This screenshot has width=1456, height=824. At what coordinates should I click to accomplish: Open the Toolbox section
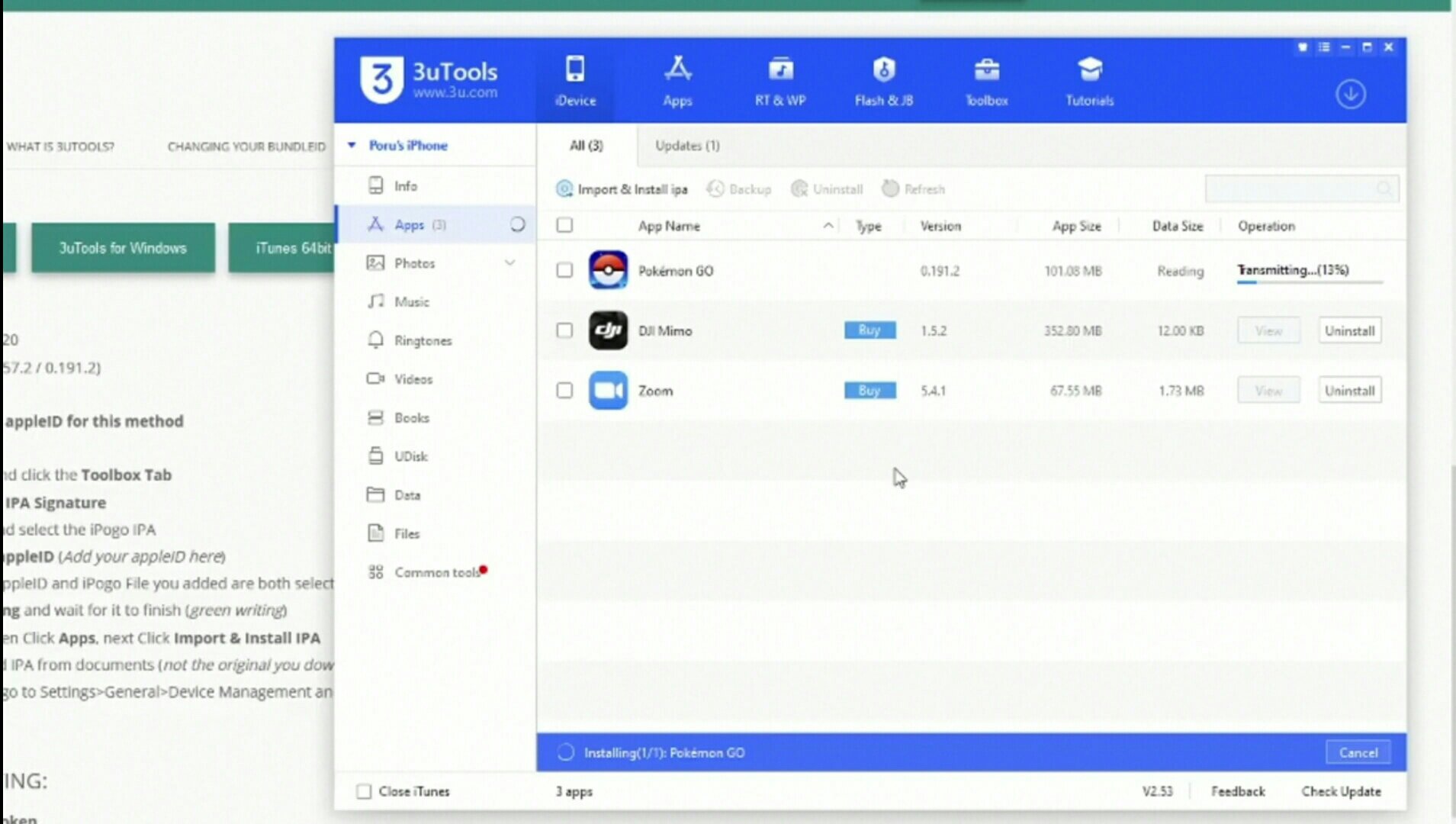coord(986,81)
